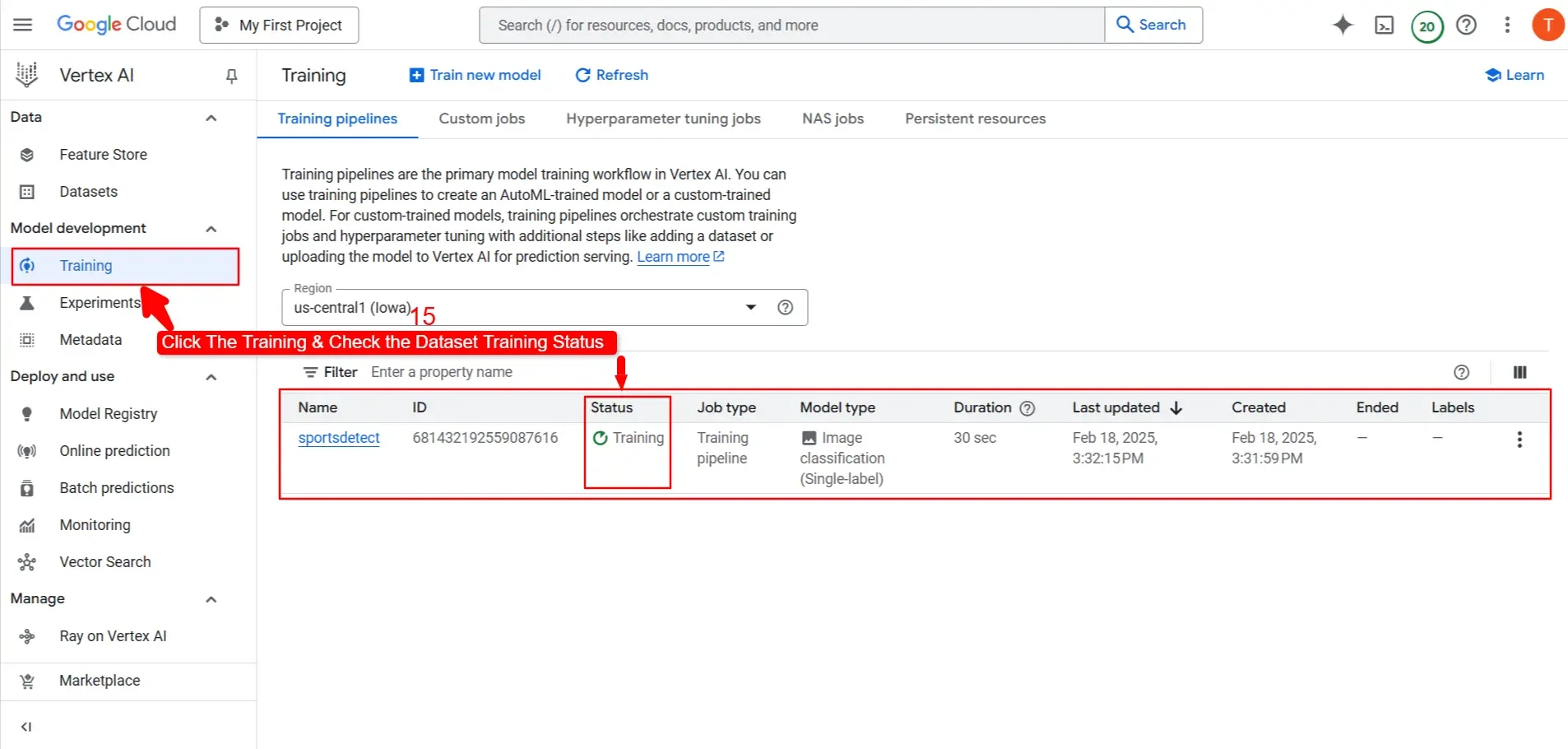
Task: Open the Learn more link
Action: (680, 257)
